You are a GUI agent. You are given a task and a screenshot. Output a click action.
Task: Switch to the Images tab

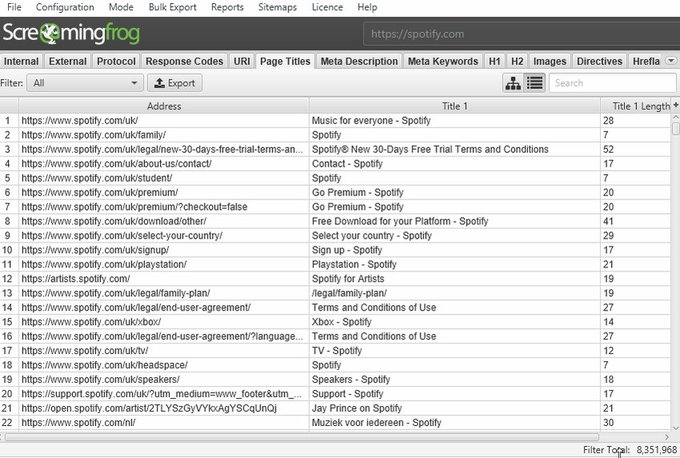tap(550, 61)
